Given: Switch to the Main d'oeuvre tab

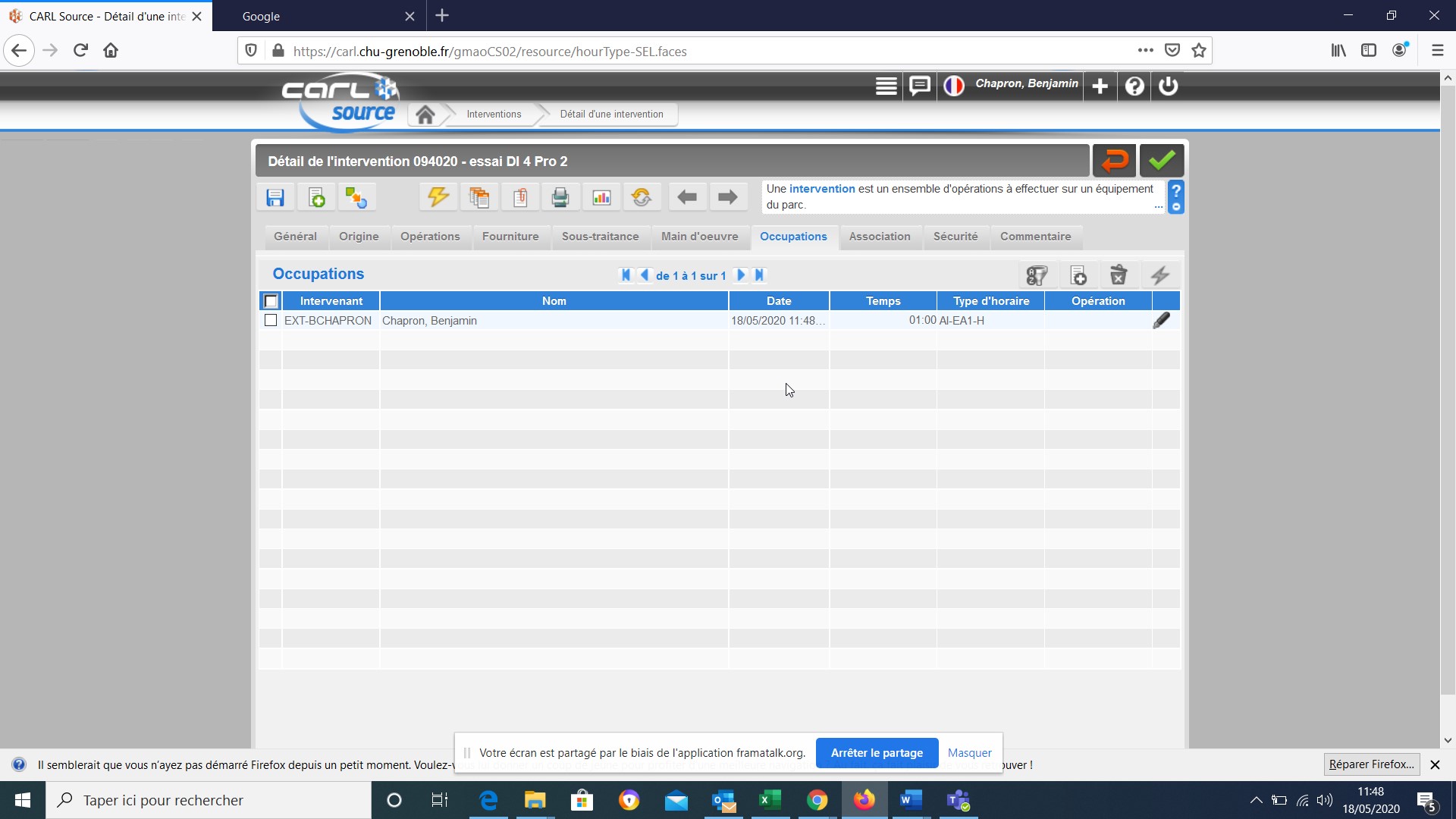Looking at the screenshot, I should 699,237.
